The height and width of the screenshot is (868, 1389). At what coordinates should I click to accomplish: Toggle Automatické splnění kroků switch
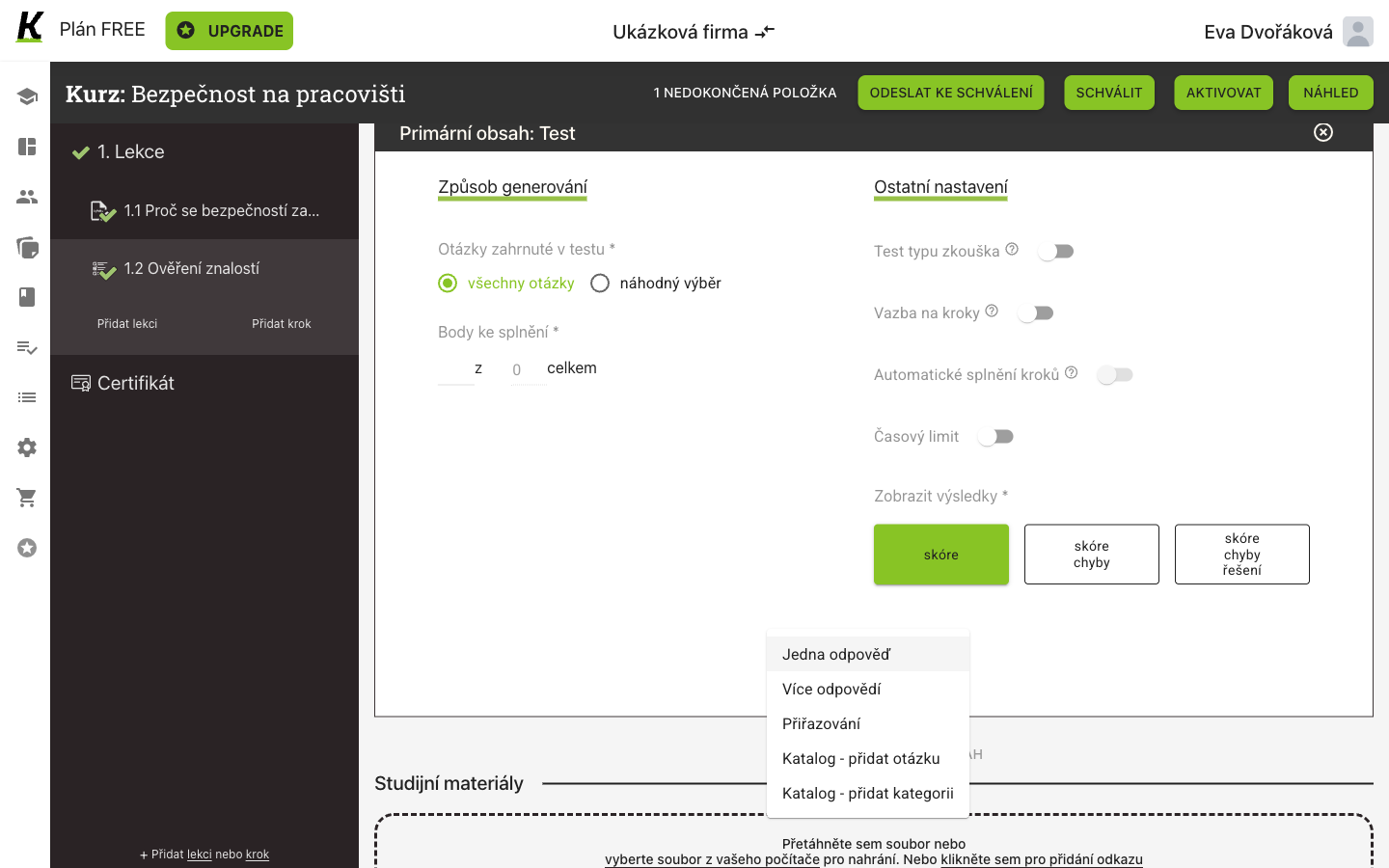1115,375
